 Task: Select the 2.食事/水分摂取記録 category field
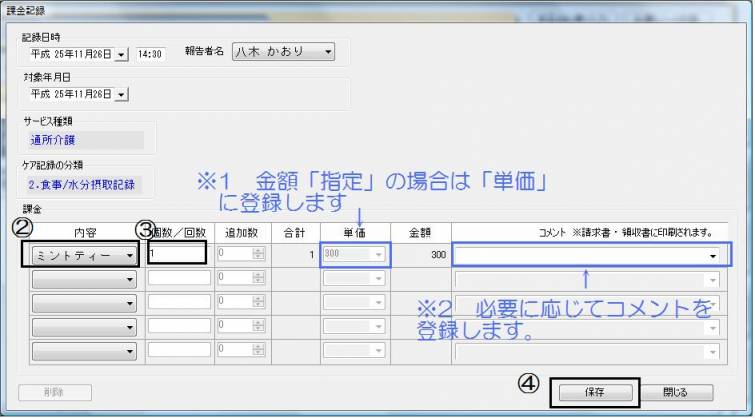coord(85,184)
